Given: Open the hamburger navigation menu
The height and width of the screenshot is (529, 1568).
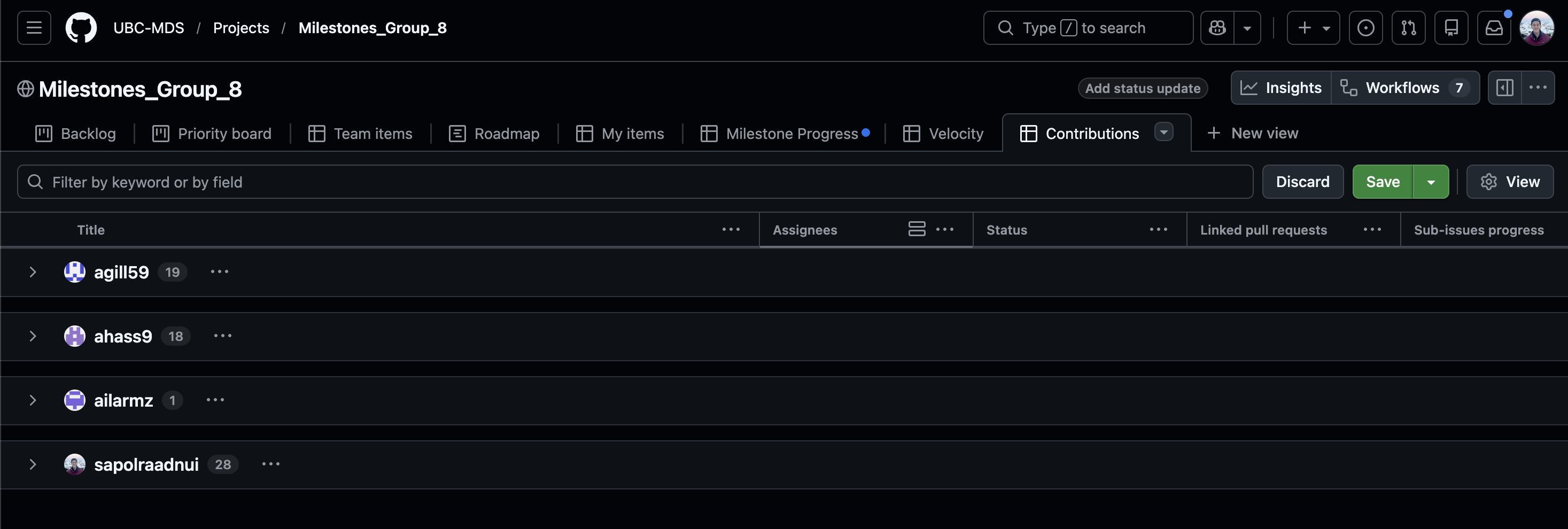Looking at the screenshot, I should click(34, 28).
